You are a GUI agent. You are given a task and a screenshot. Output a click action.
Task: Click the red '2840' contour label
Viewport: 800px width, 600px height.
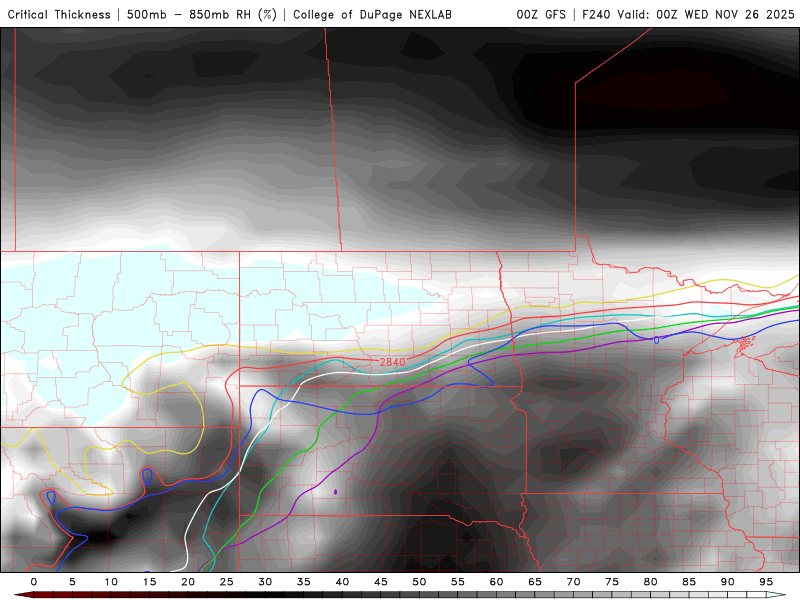point(392,362)
